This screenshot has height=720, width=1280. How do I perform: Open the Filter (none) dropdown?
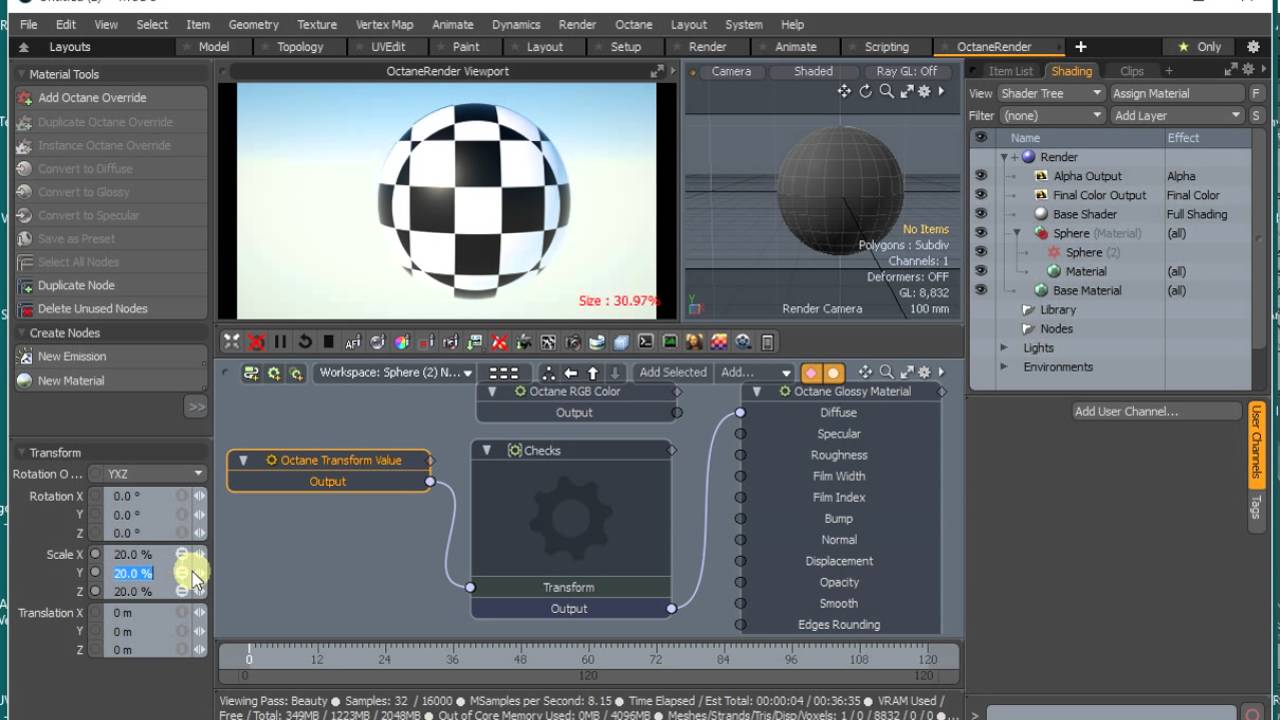(1051, 115)
